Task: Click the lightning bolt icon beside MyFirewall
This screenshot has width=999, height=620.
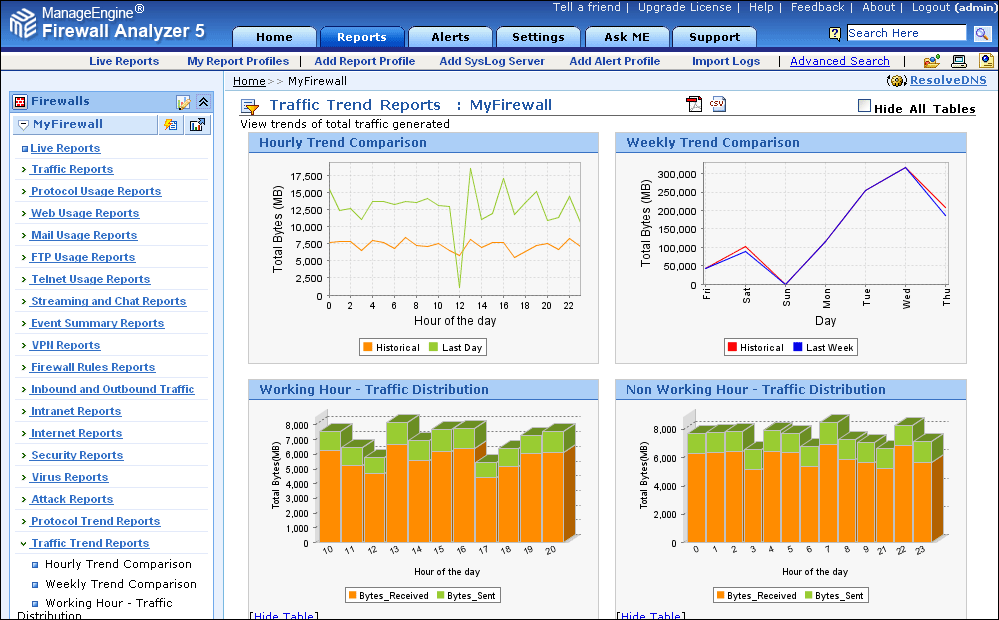Action: pyautogui.click(x=171, y=125)
